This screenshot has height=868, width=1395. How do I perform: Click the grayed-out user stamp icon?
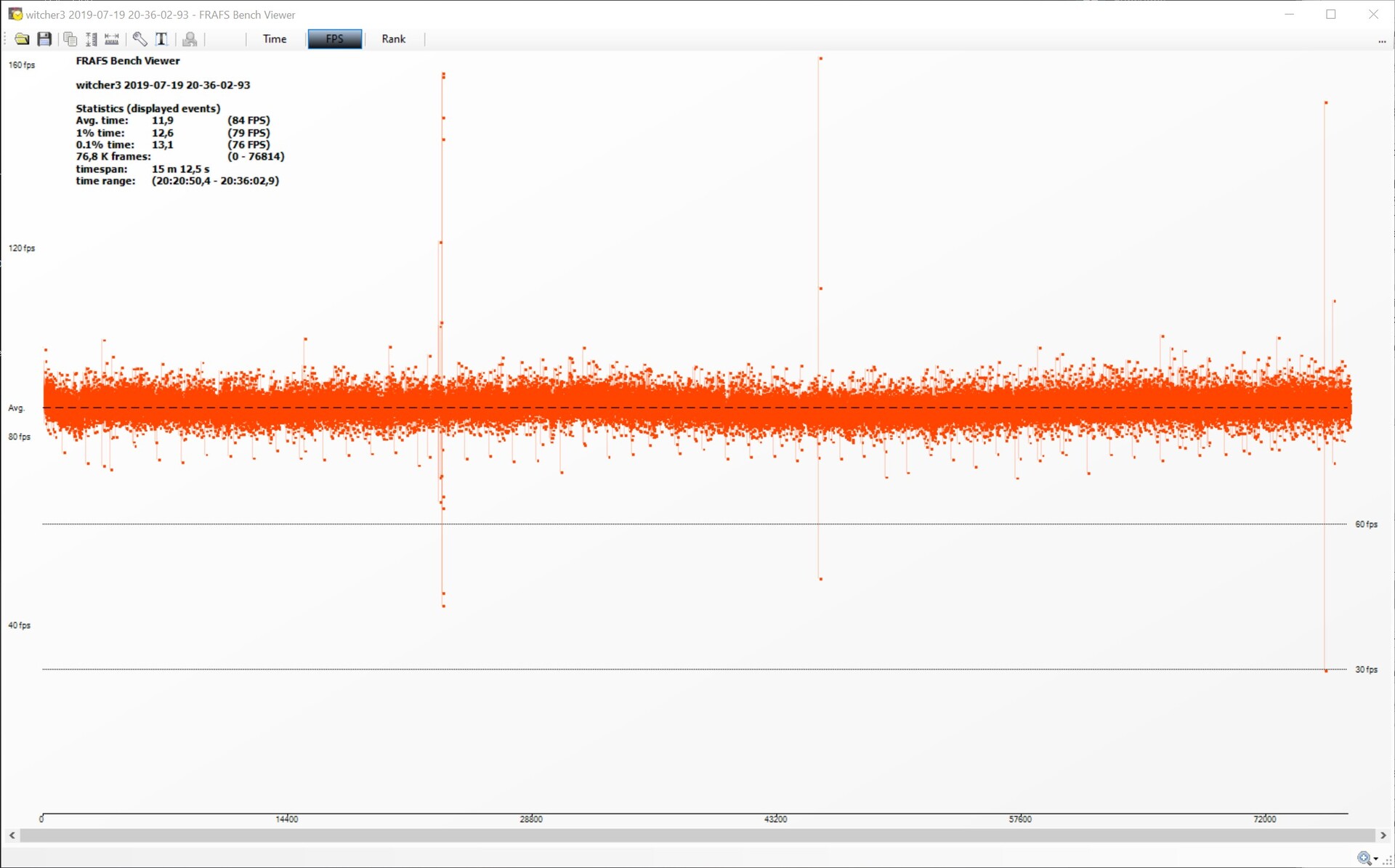[x=190, y=39]
